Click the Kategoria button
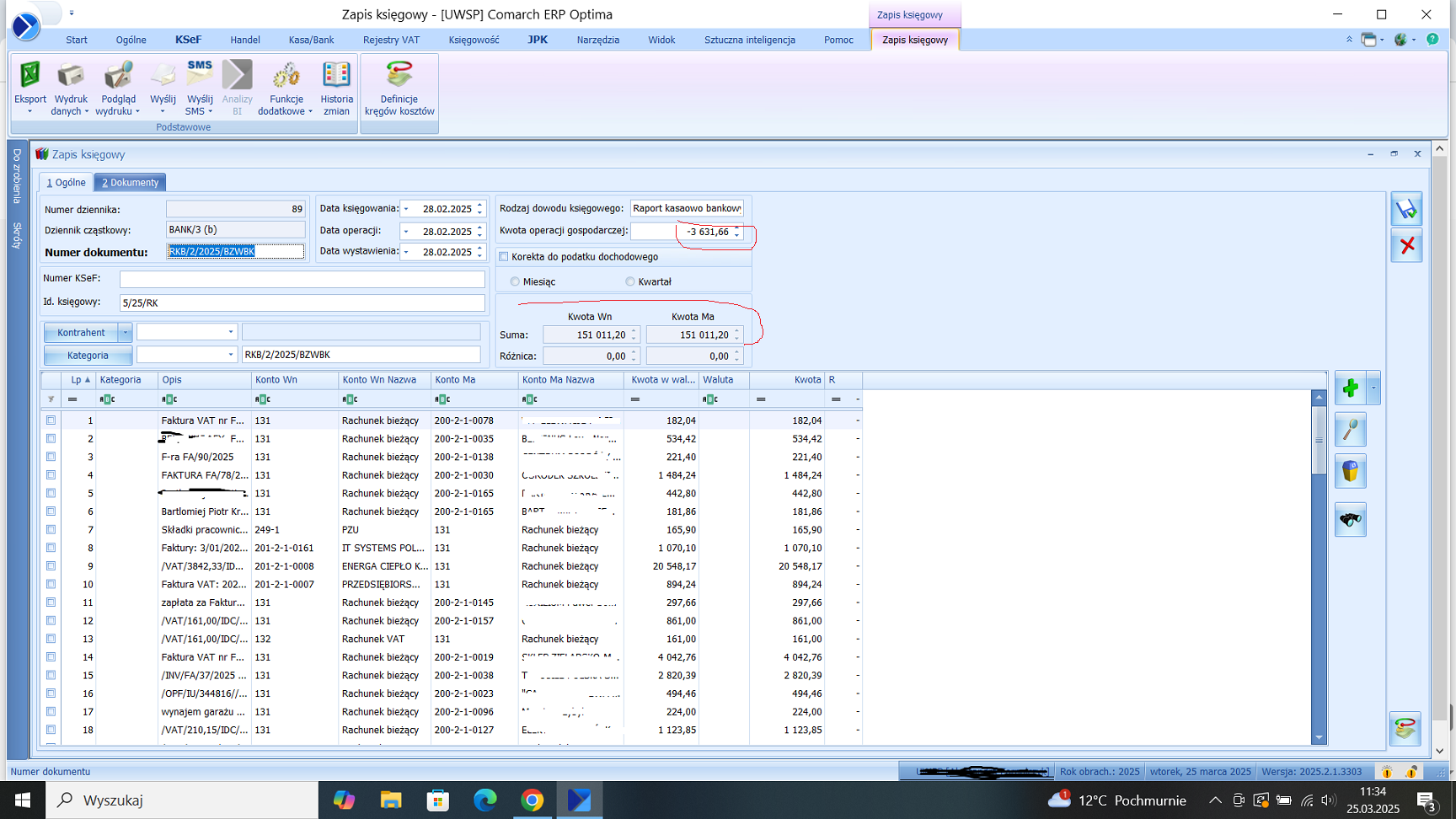1456x819 pixels. click(88, 356)
